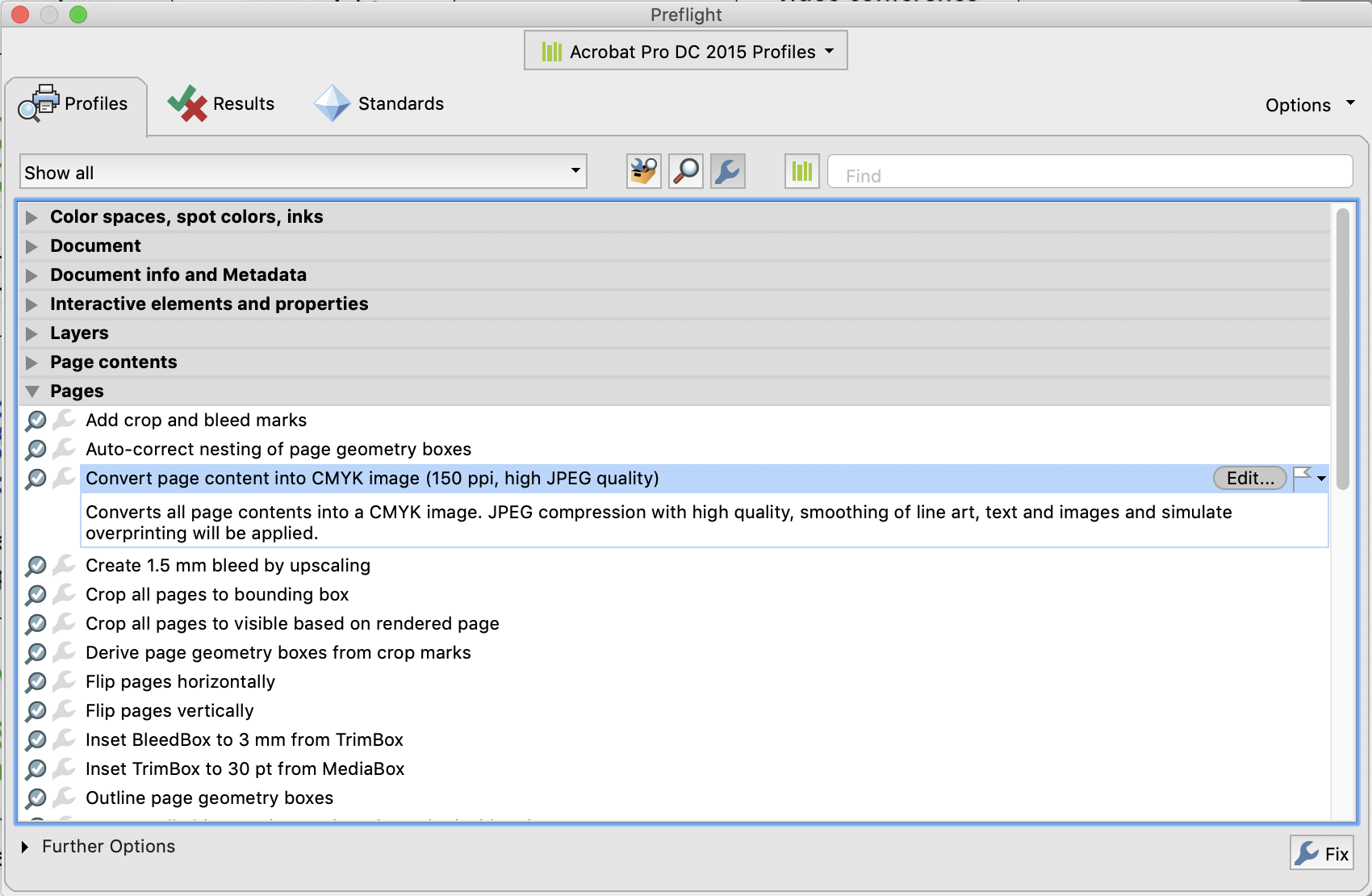Click the Edit button on the CMYK fixup
Screen dimensions: 1372x896
pos(1249,478)
